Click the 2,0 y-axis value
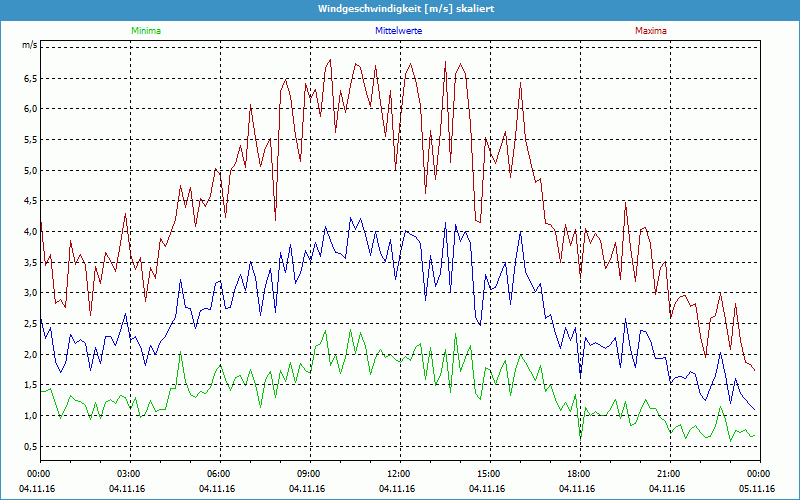This screenshot has height=500, width=800. 30,355
